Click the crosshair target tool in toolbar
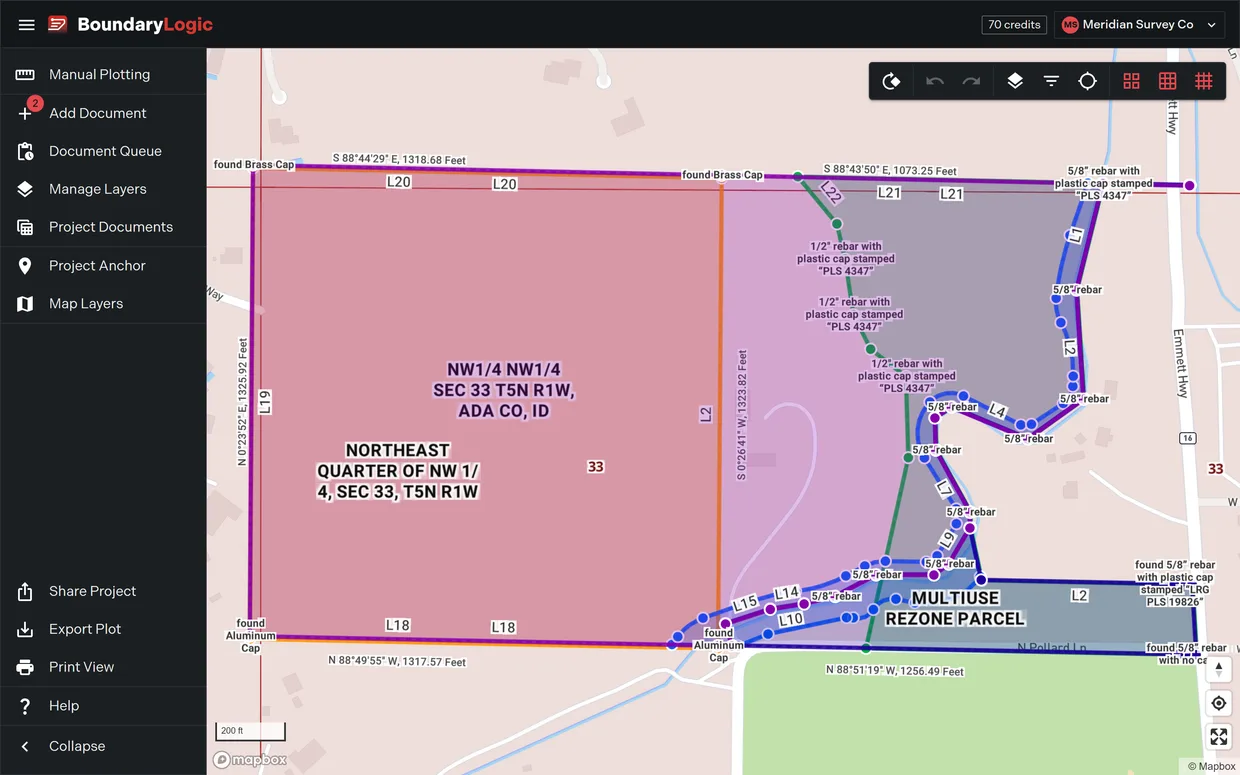This screenshot has width=1240, height=775. click(x=1087, y=81)
